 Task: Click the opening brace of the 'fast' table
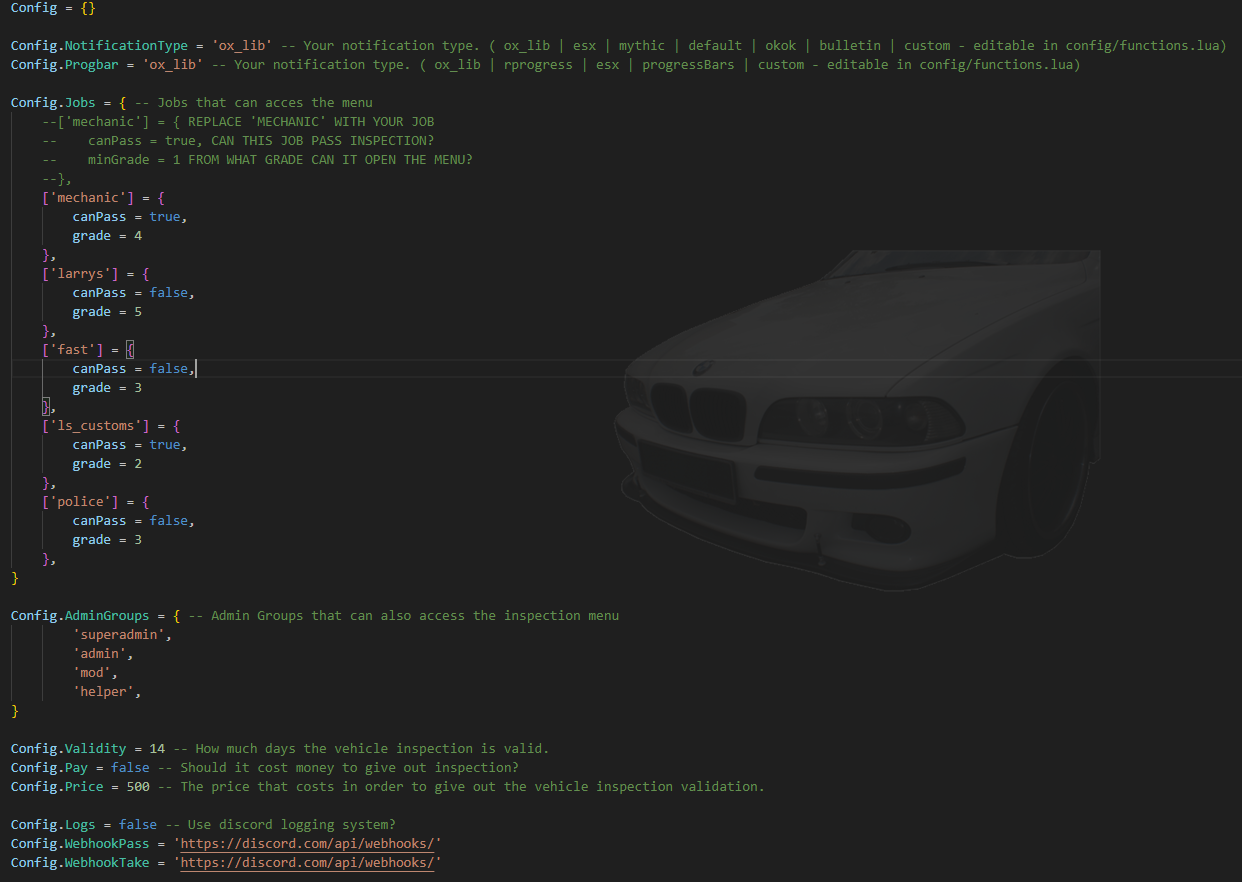click(130, 350)
